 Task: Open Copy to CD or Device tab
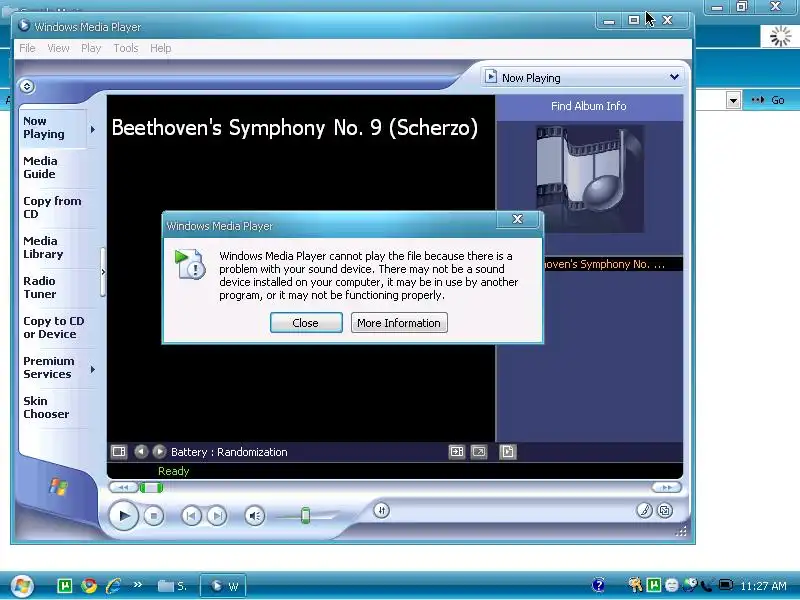click(53, 328)
